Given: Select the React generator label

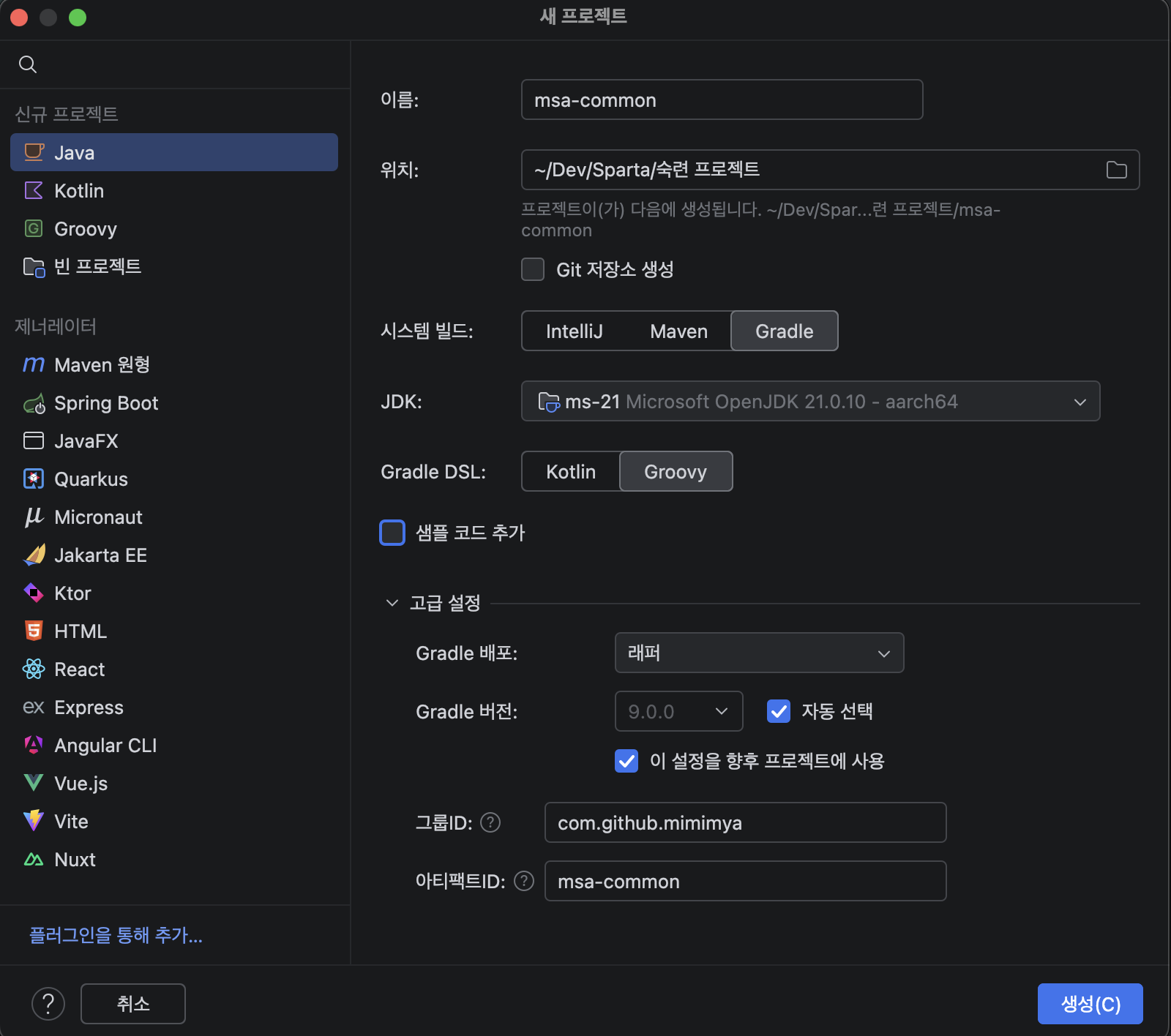Looking at the screenshot, I should (80, 669).
